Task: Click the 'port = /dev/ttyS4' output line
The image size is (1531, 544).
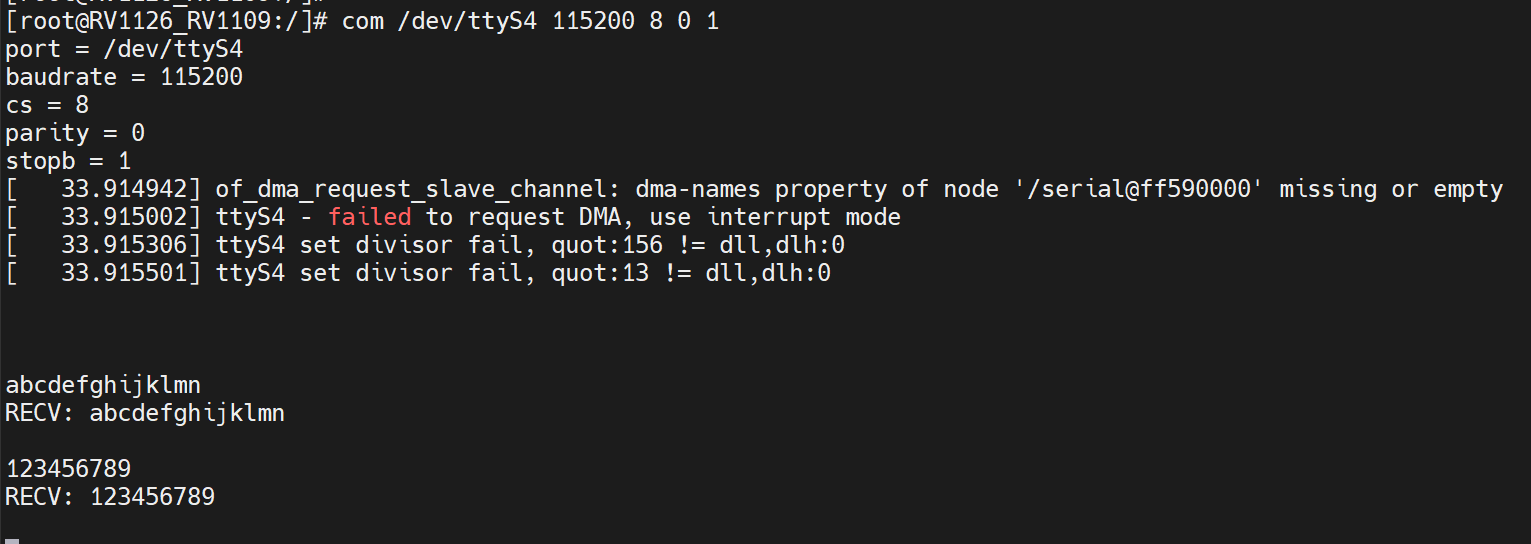Action: [124, 49]
